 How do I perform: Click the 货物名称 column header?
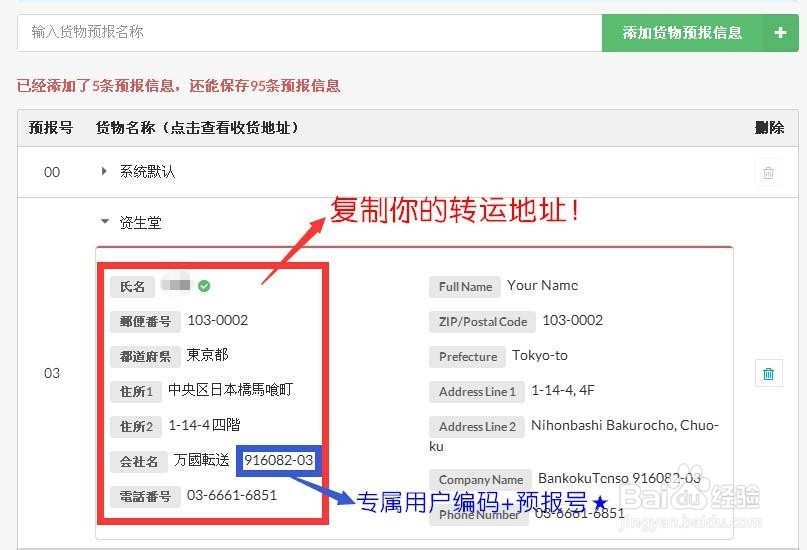[x=197, y=127]
